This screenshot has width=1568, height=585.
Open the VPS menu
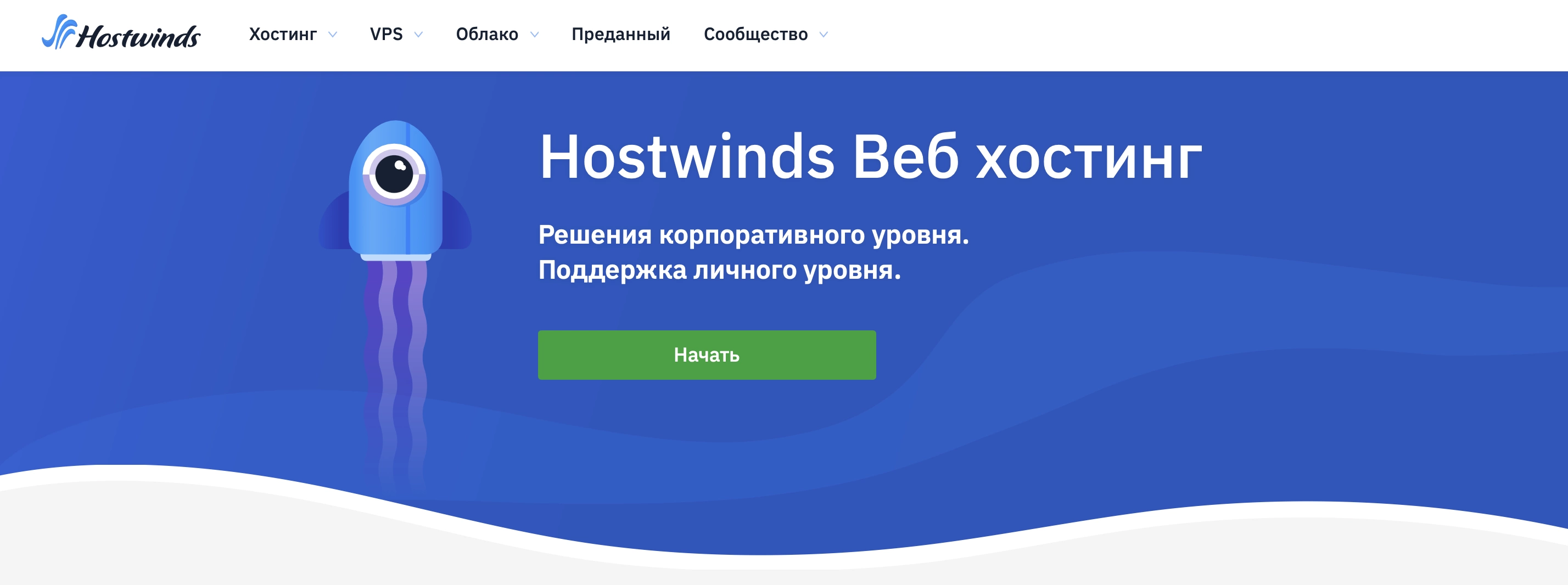[387, 34]
